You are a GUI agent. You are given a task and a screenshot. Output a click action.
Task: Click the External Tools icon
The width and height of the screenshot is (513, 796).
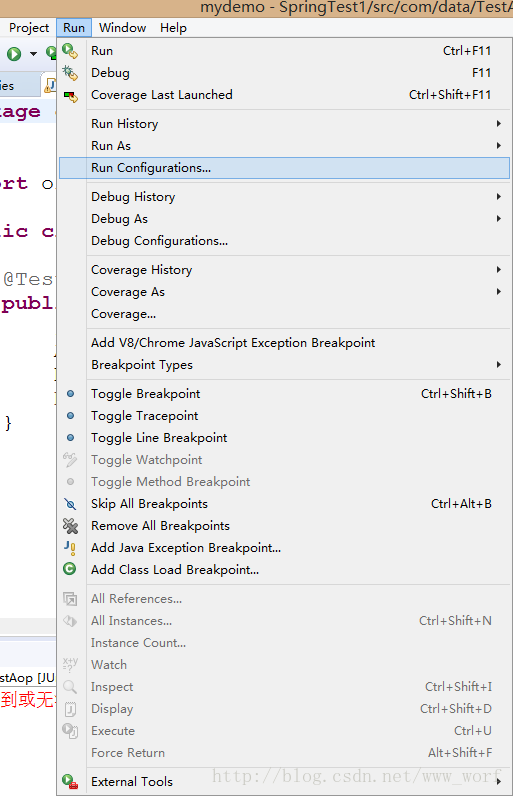[x=70, y=781]
